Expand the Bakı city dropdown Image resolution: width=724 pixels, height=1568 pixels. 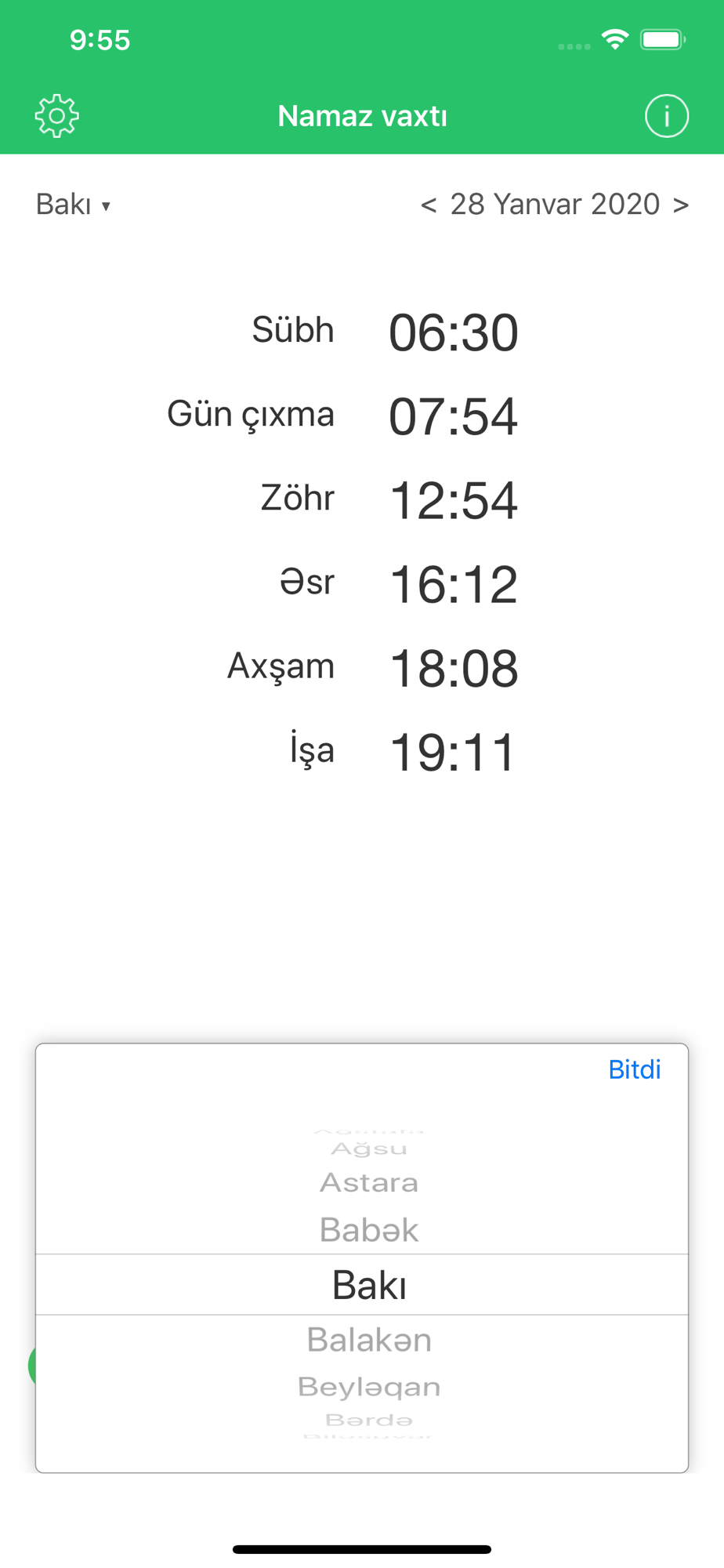(73, 205)
